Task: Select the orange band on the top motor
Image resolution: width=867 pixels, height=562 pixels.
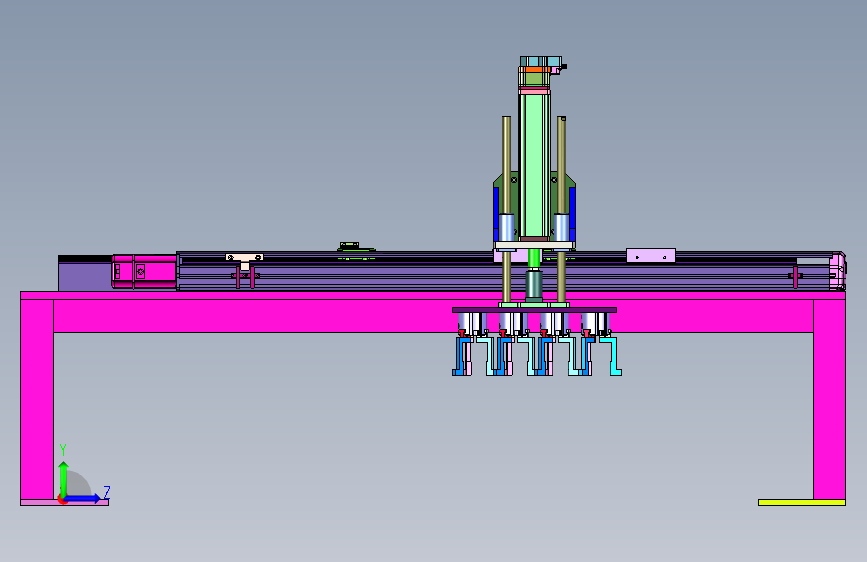Action: click(536, 70)
